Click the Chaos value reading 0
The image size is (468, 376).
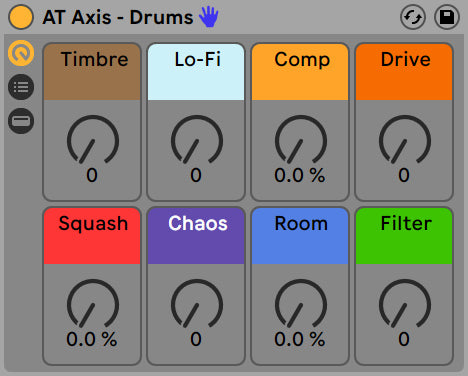(x=196, y=339)
